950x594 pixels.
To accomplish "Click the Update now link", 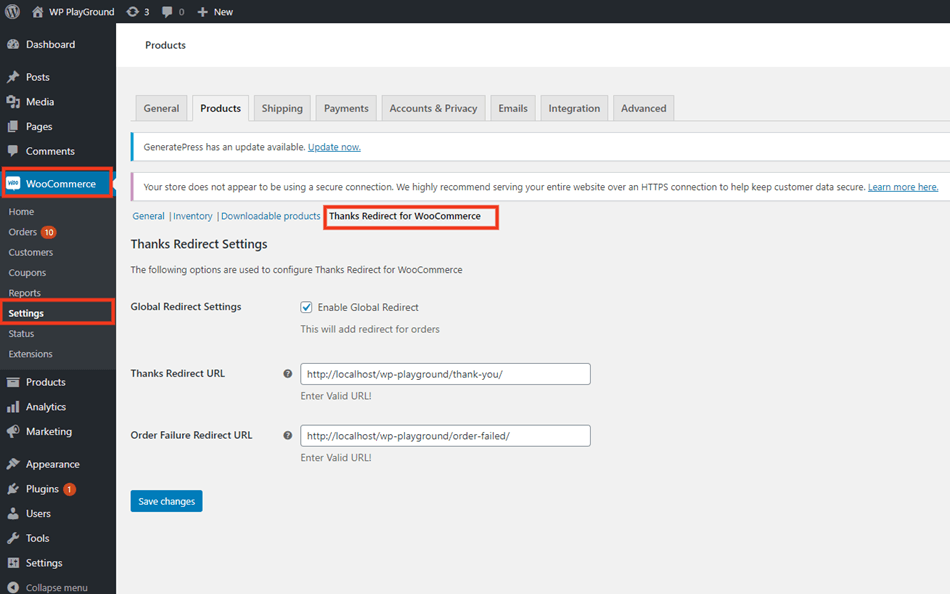I will (334, 147).
